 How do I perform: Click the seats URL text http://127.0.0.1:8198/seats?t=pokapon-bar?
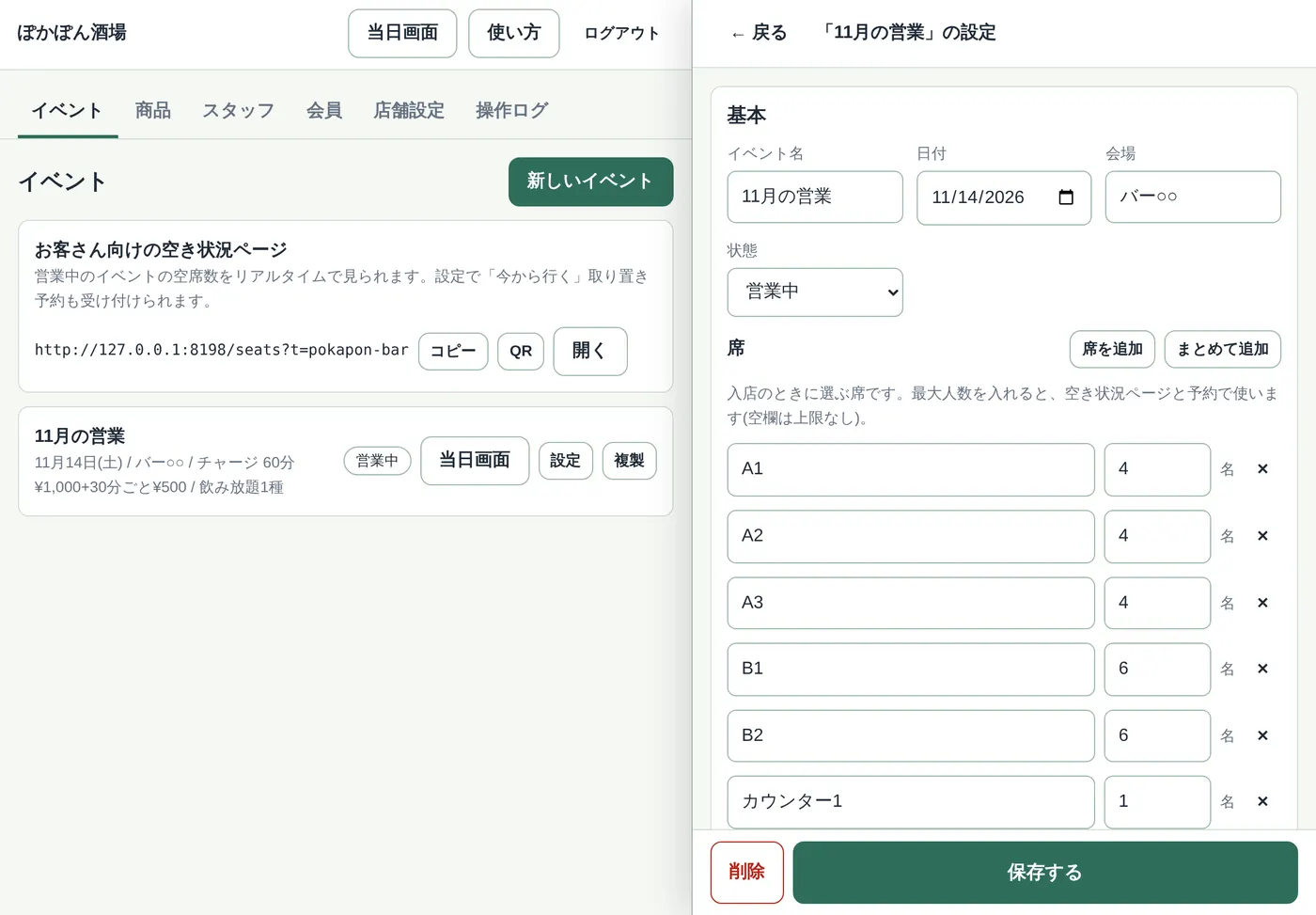[x=222, y=350]
